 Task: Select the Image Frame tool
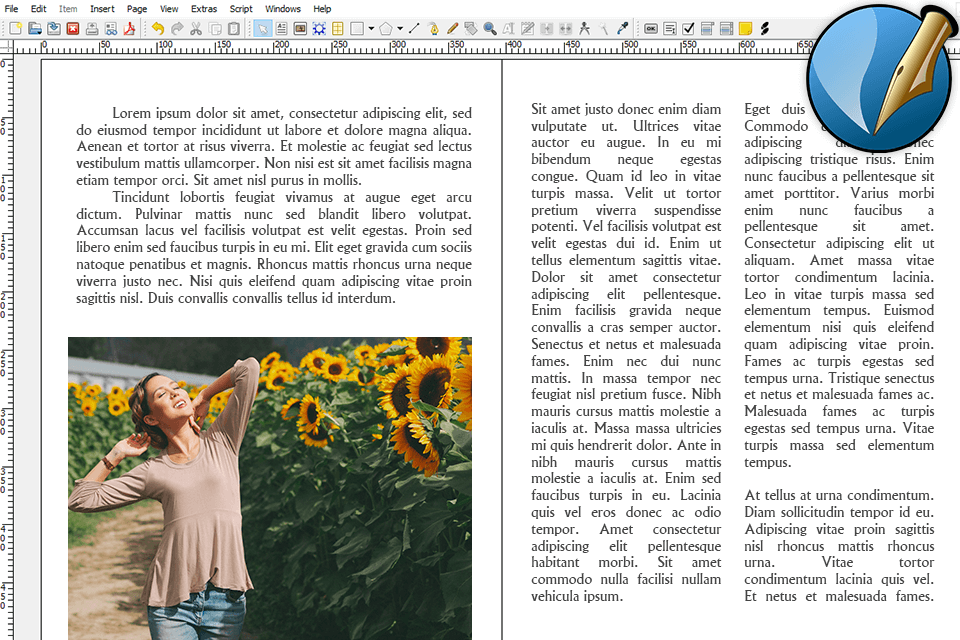300,29
